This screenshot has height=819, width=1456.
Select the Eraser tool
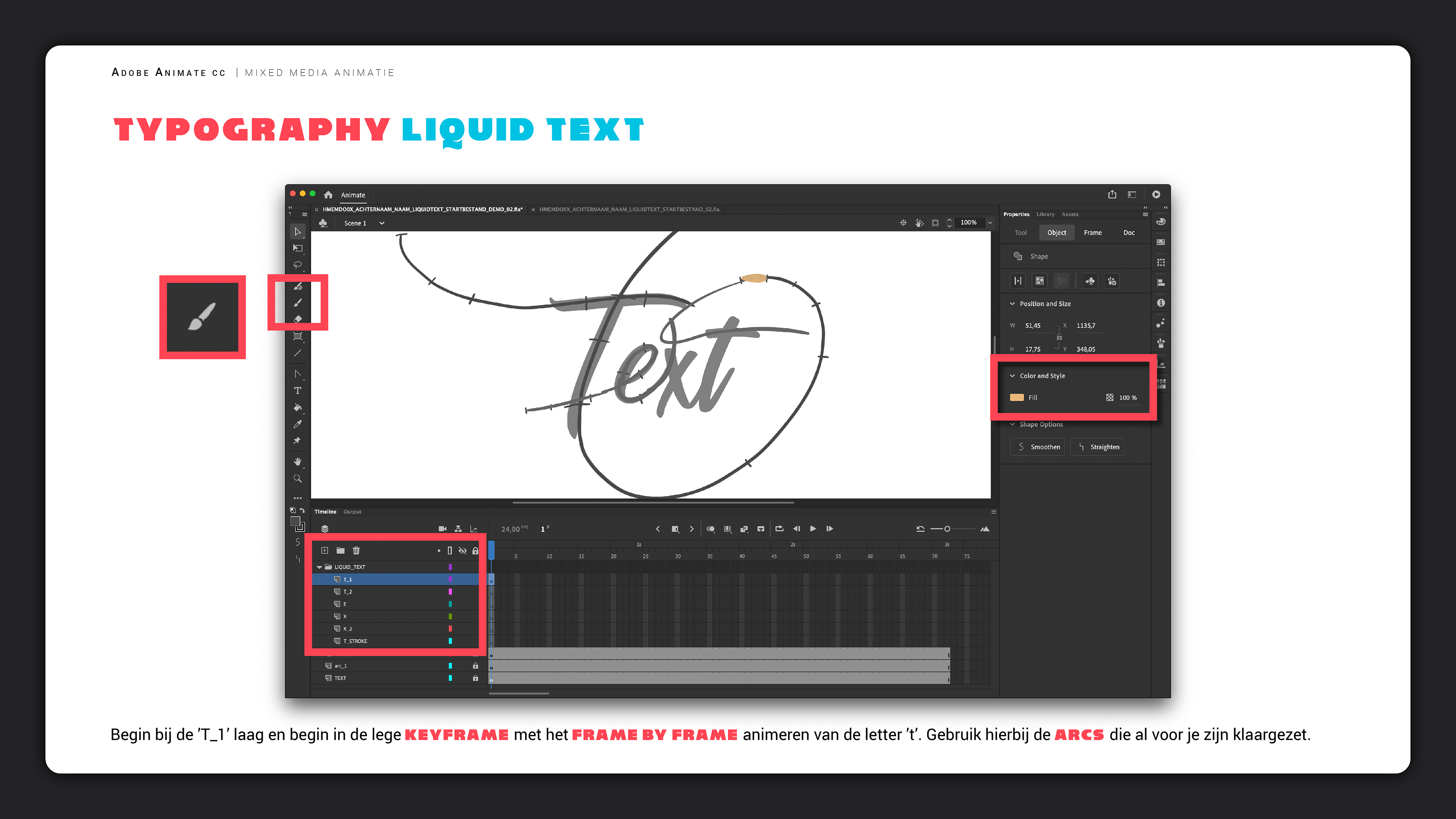298,319
